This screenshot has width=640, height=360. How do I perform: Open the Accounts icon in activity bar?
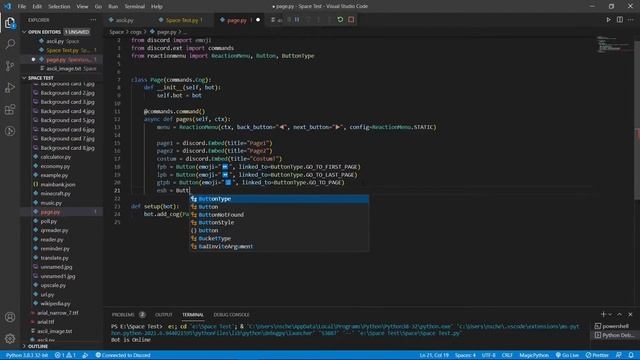[x=10, y=317]
